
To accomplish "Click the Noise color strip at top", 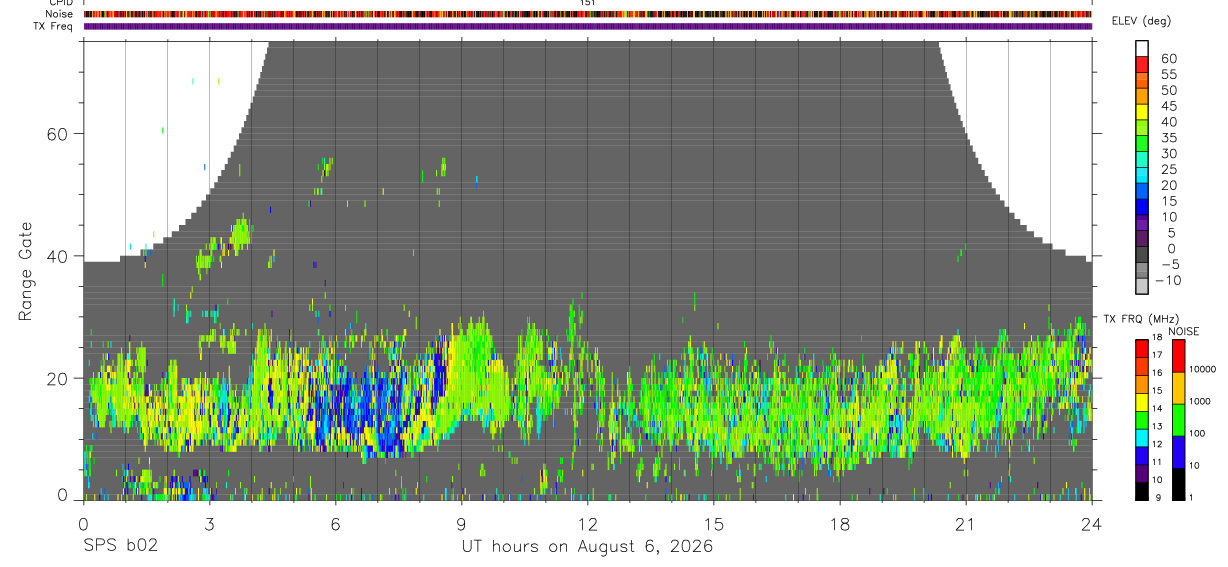I will tap(588, 14).
